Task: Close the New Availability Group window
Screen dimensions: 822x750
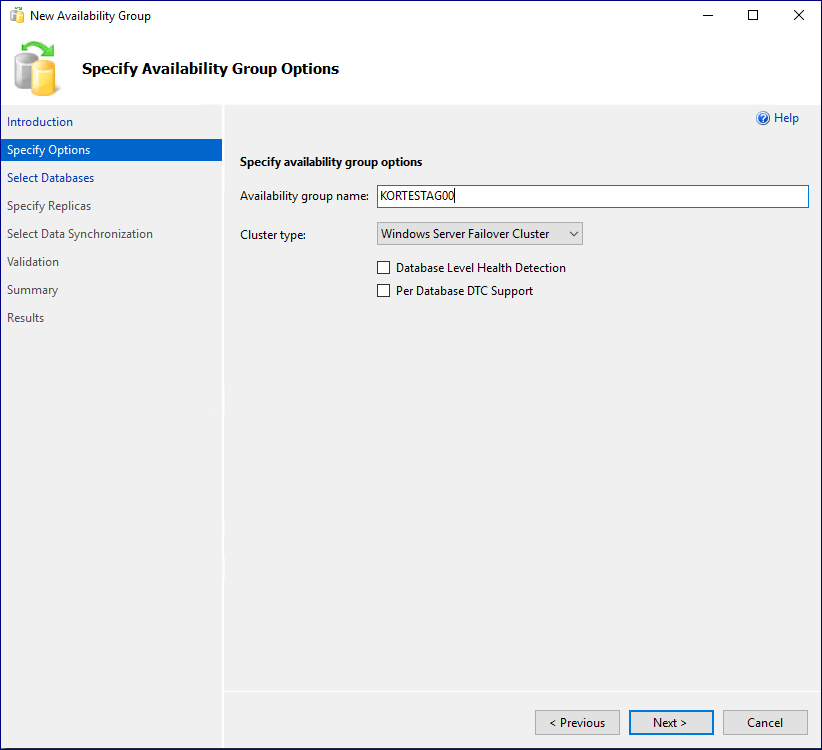Action: pos(798,15)
